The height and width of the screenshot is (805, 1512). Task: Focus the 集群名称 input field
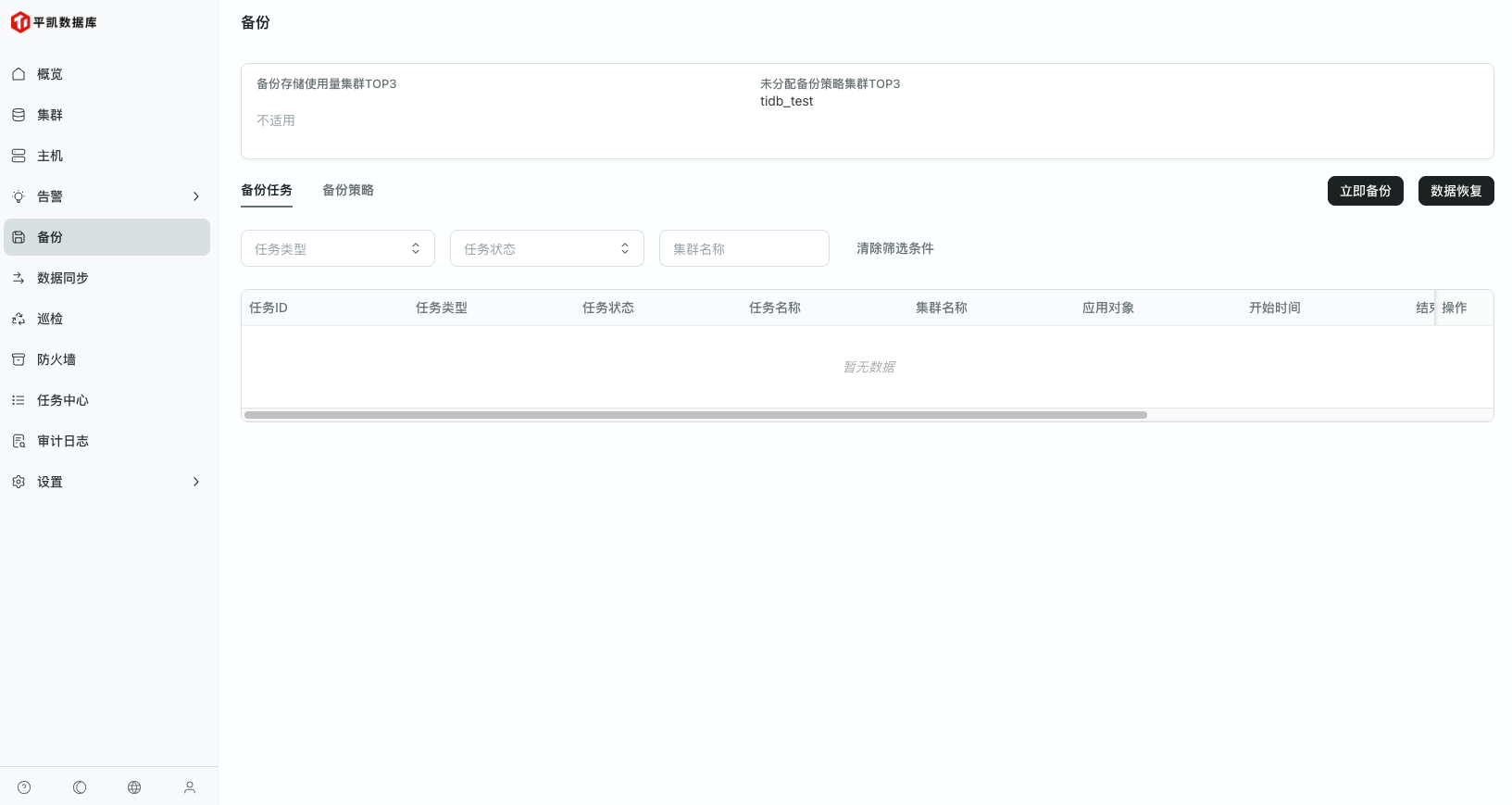pos(744,248)
